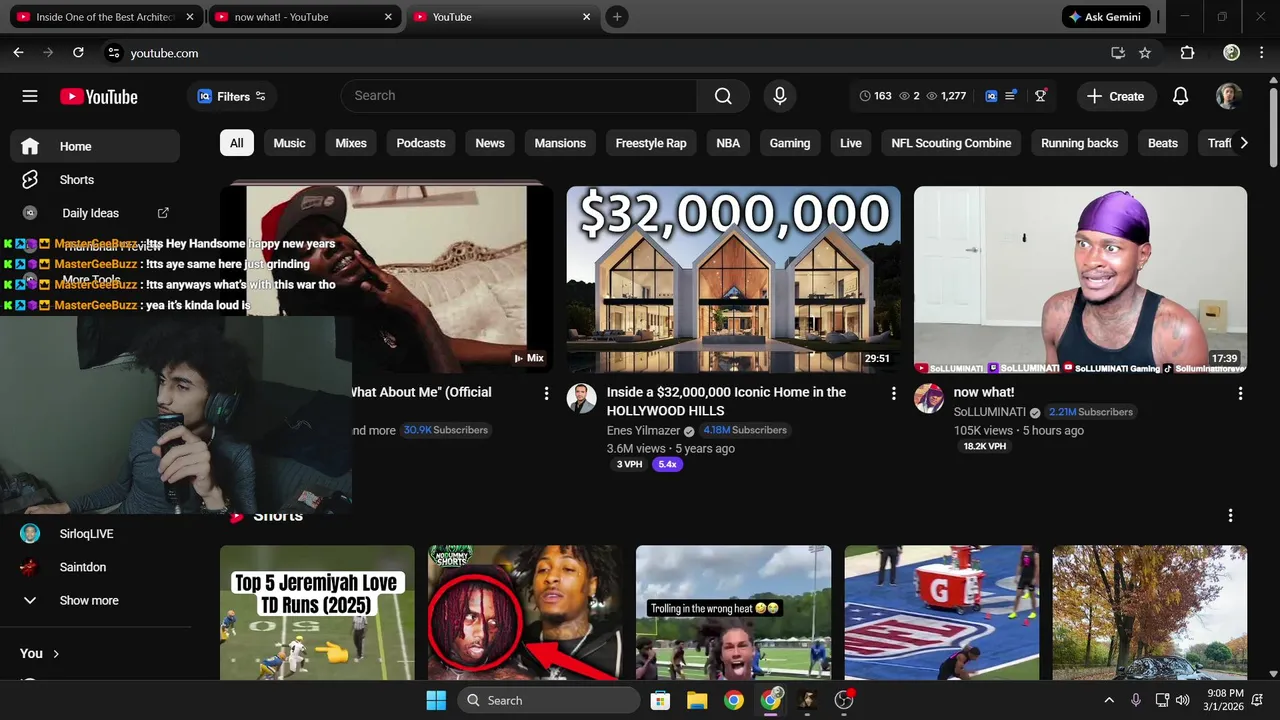This screenshot has height=720, width=1280.
Task: Start voice search with microphone icon
Action: point(780,96)
